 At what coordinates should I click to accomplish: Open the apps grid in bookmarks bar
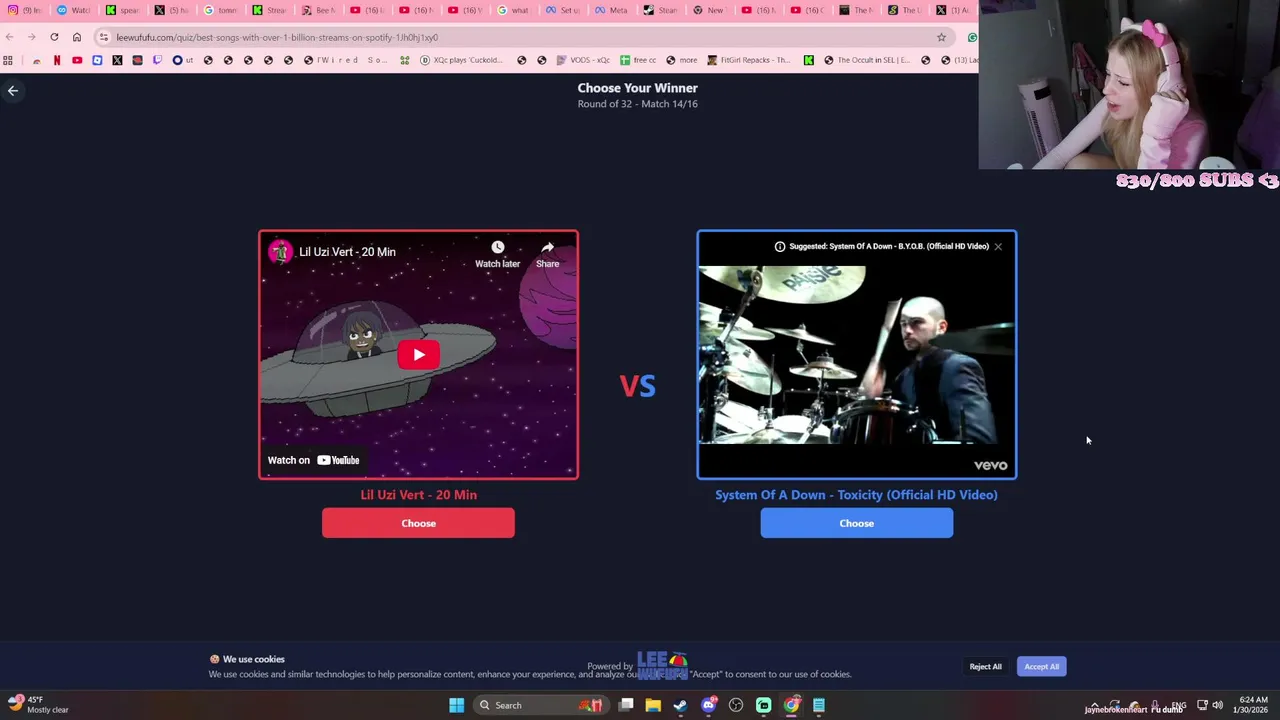[x=8, y=60]
